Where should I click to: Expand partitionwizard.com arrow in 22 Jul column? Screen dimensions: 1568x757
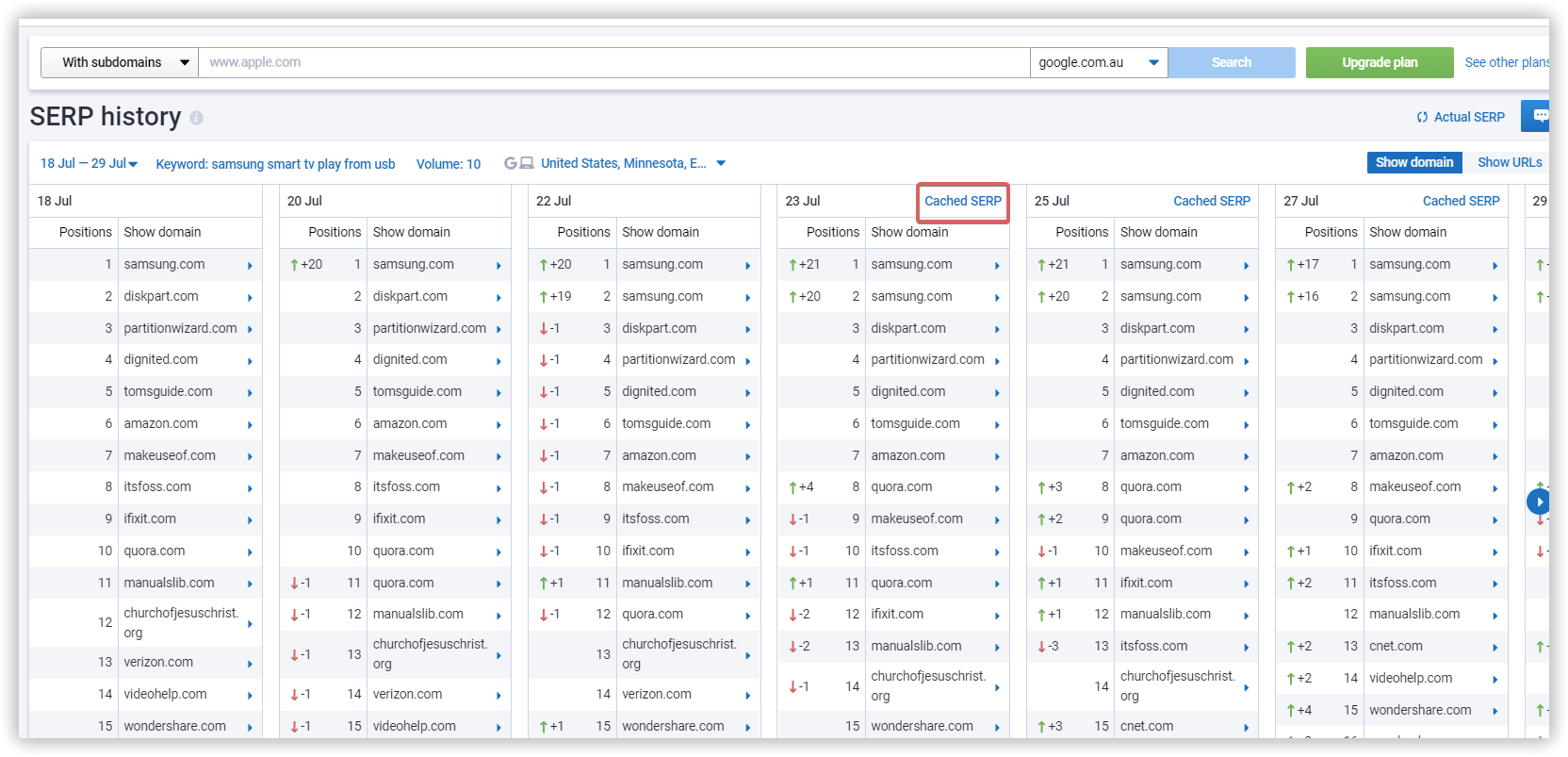click(747, 361)
